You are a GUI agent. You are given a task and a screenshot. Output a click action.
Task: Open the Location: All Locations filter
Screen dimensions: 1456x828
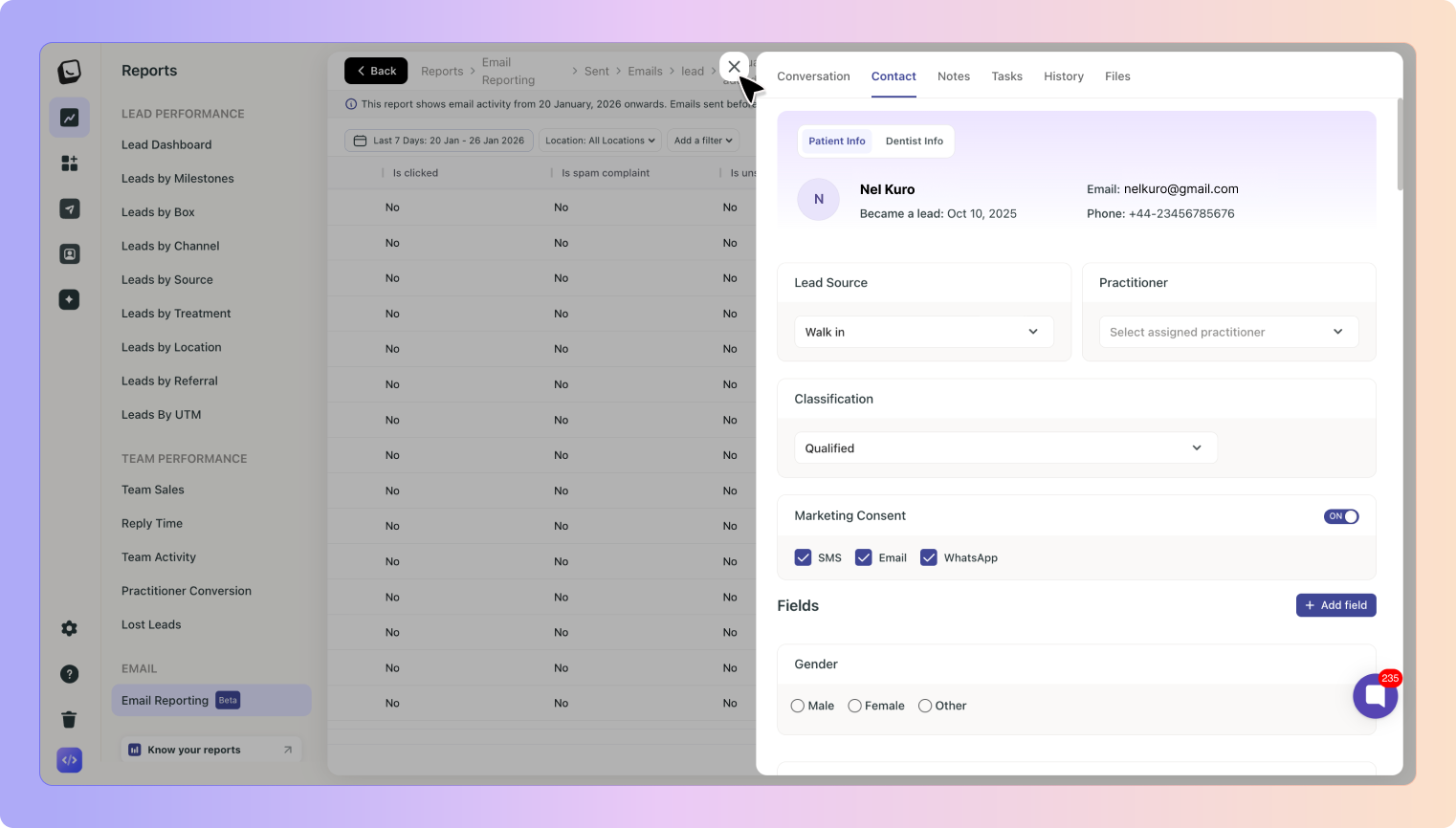tap(600, 141)
